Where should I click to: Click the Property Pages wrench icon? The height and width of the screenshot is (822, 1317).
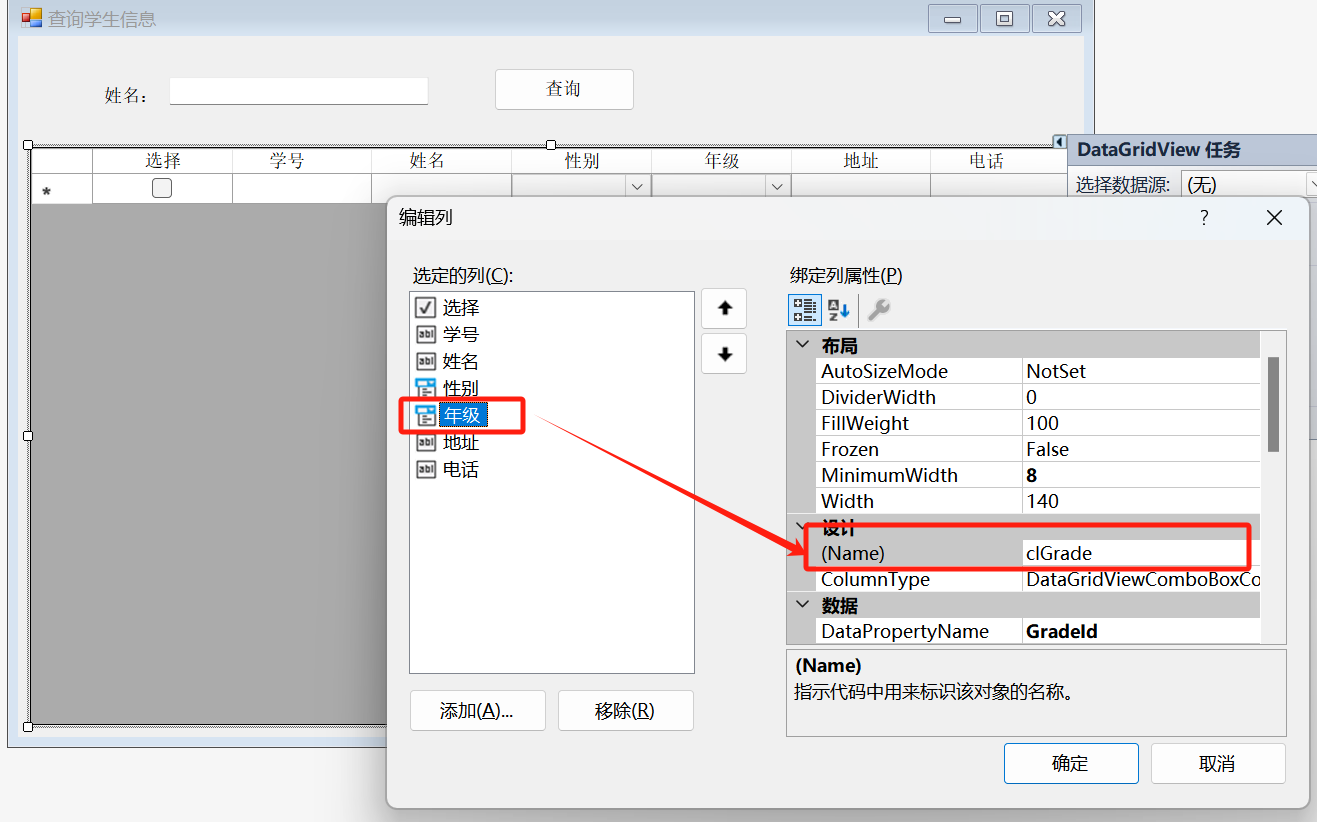point(878,310)
